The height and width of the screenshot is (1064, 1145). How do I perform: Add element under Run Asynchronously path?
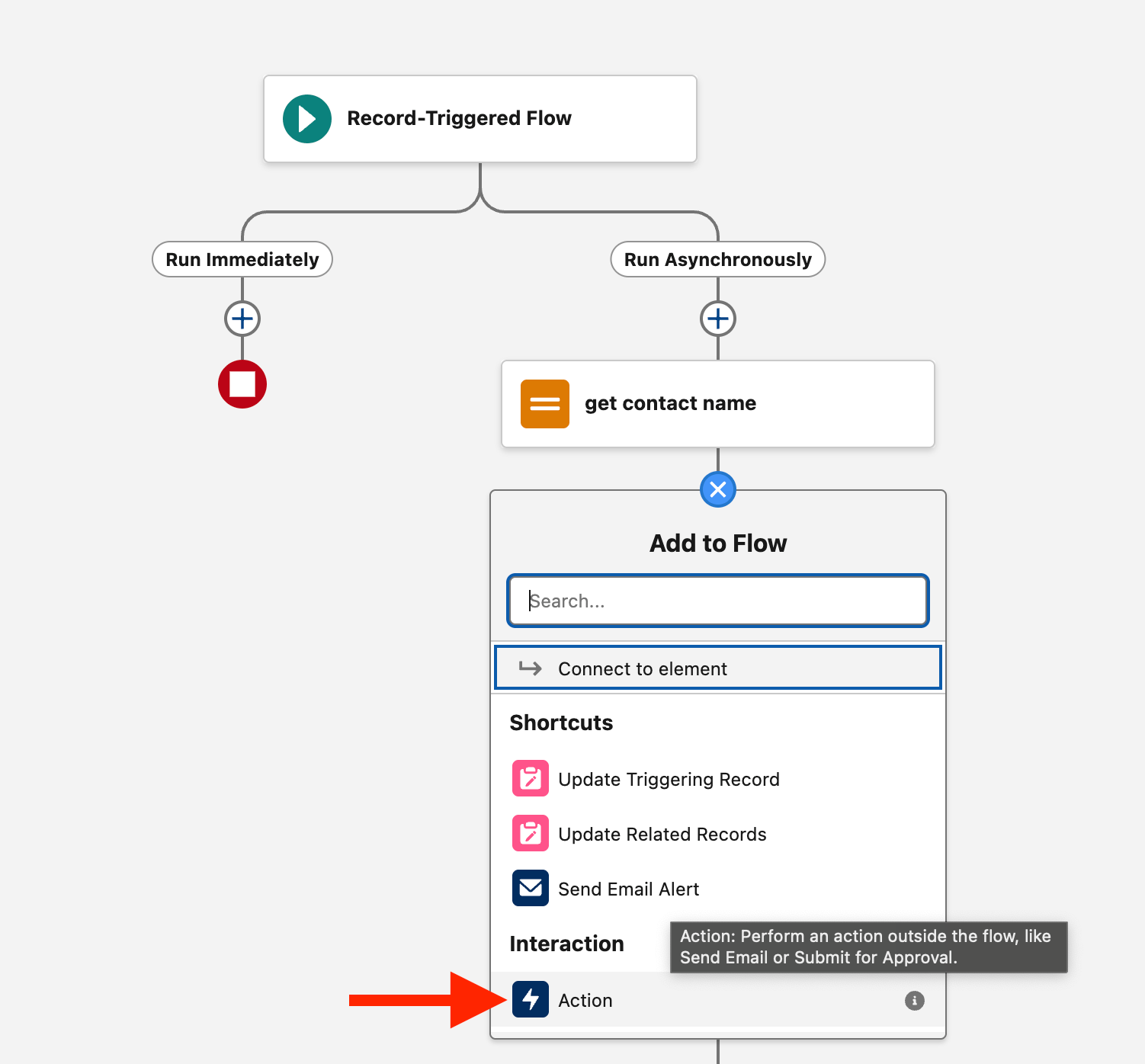[x=718, y=319]
